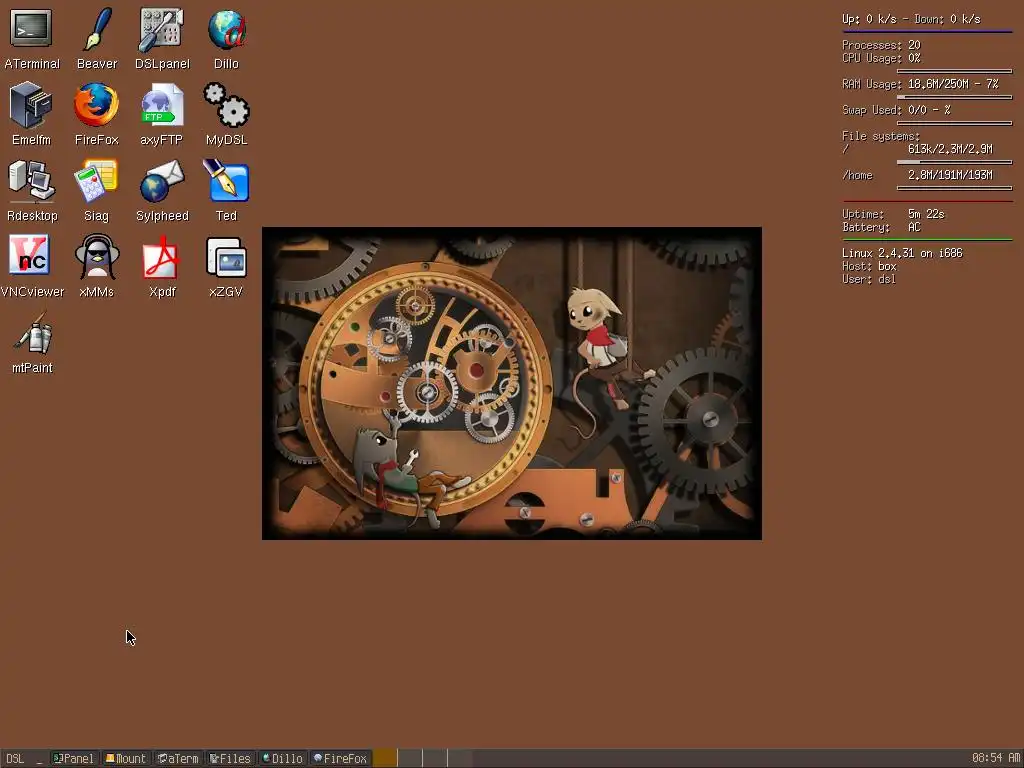This screenshot has height=768, width=1024.
Task: Click the Panel taskbar launcher
Action: click(74, 758)
